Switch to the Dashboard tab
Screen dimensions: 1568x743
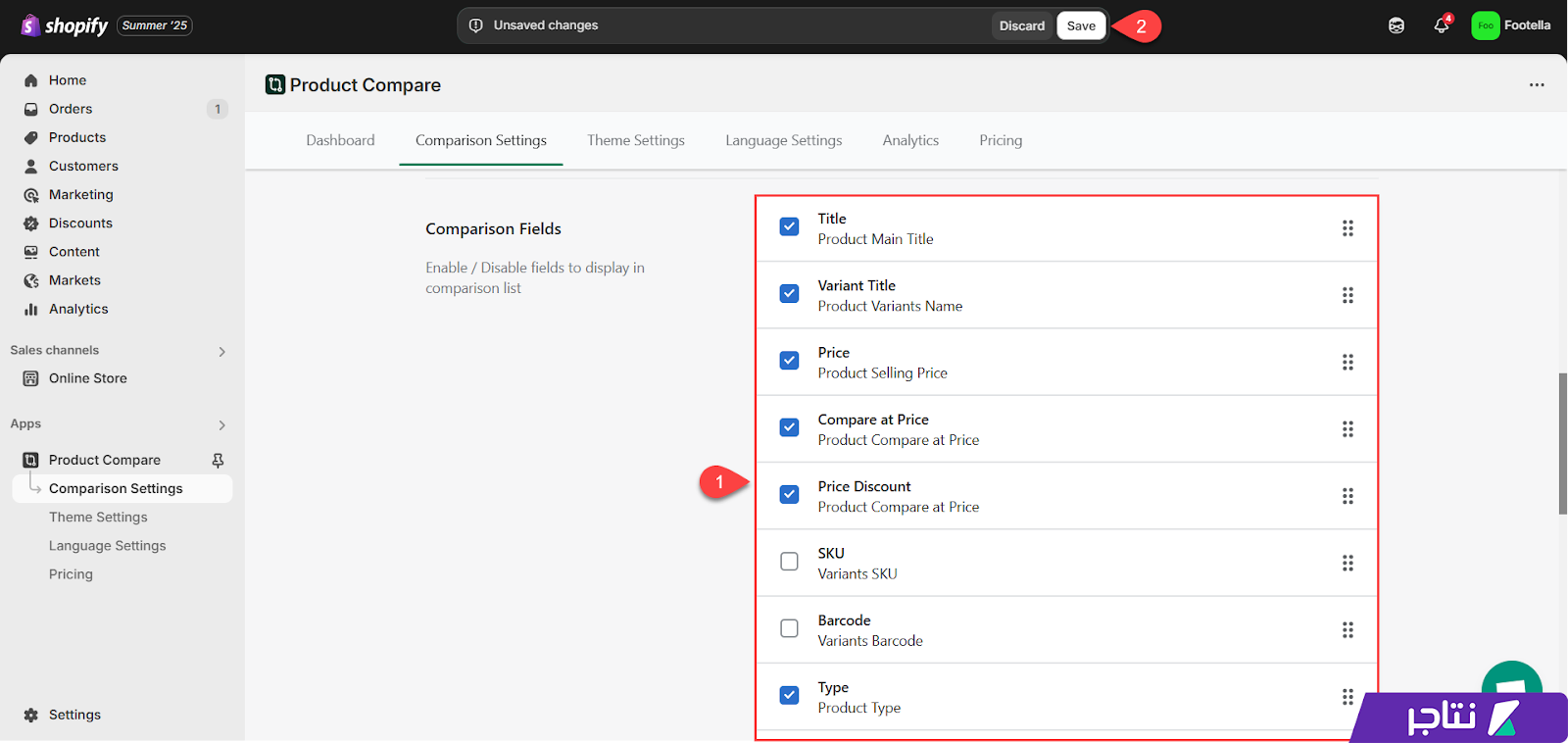pos(340,140)
